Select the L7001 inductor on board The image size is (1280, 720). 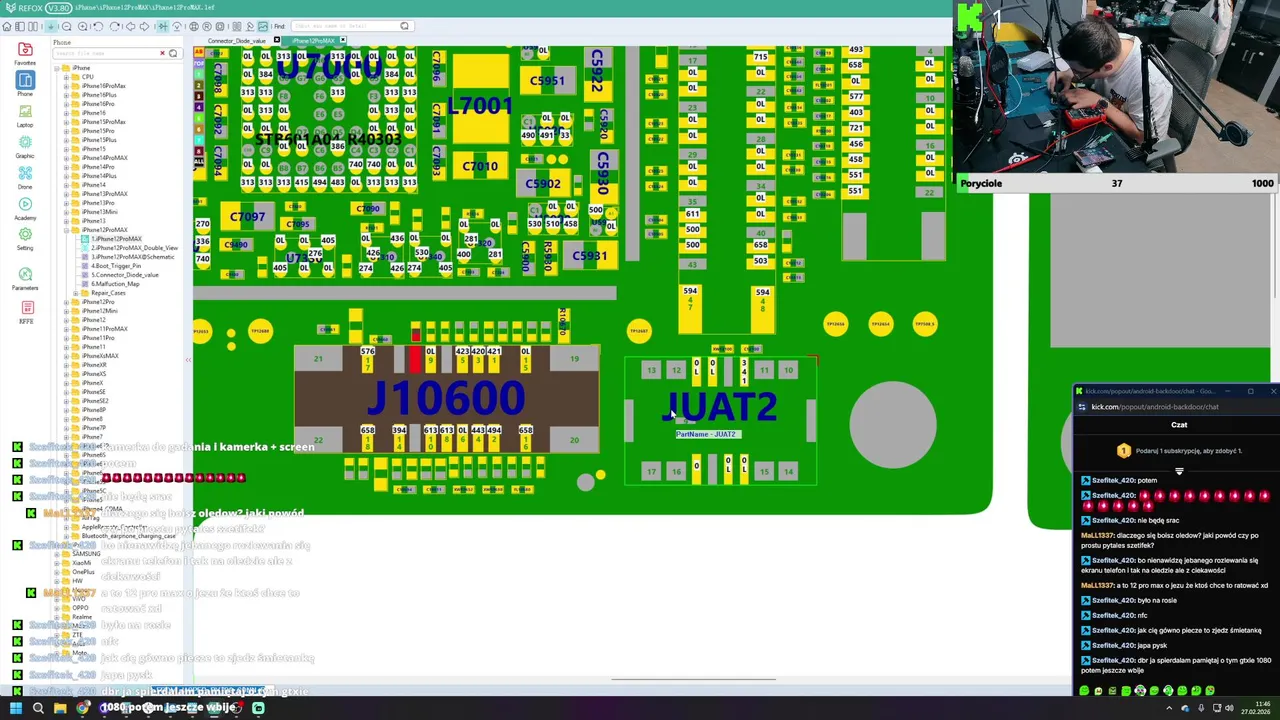[x=481, y=106]
